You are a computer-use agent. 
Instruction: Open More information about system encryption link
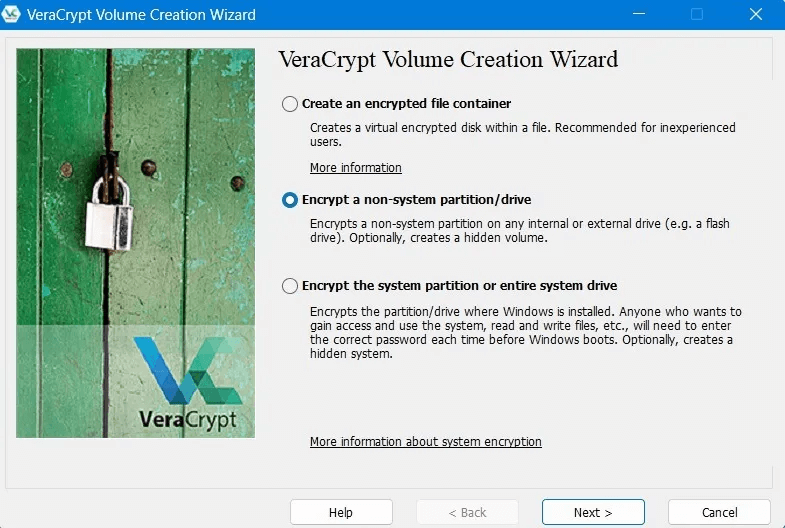coord(426,441)
